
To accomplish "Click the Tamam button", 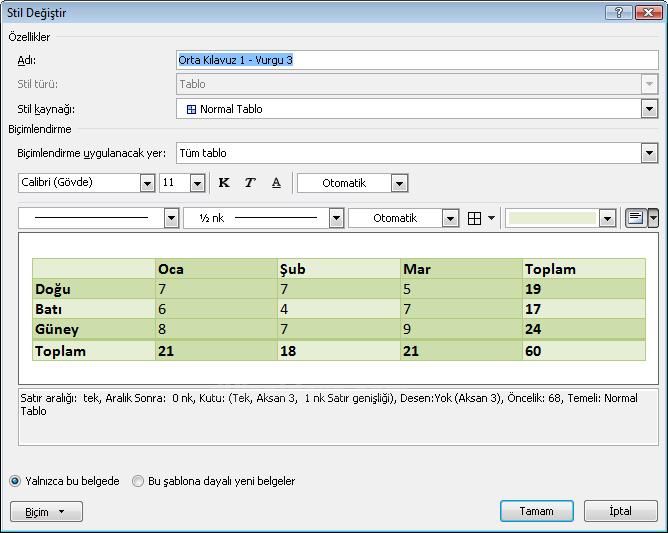I will [537, 511].
